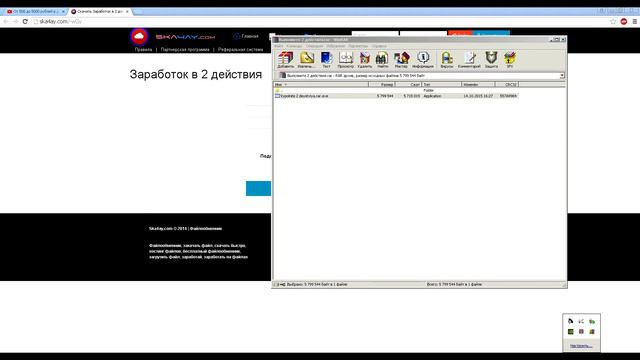Viewport: 640px width, 360px height.
Task: Click the 'Skачay.com © 2015' footer text
Action: [185, 229]
